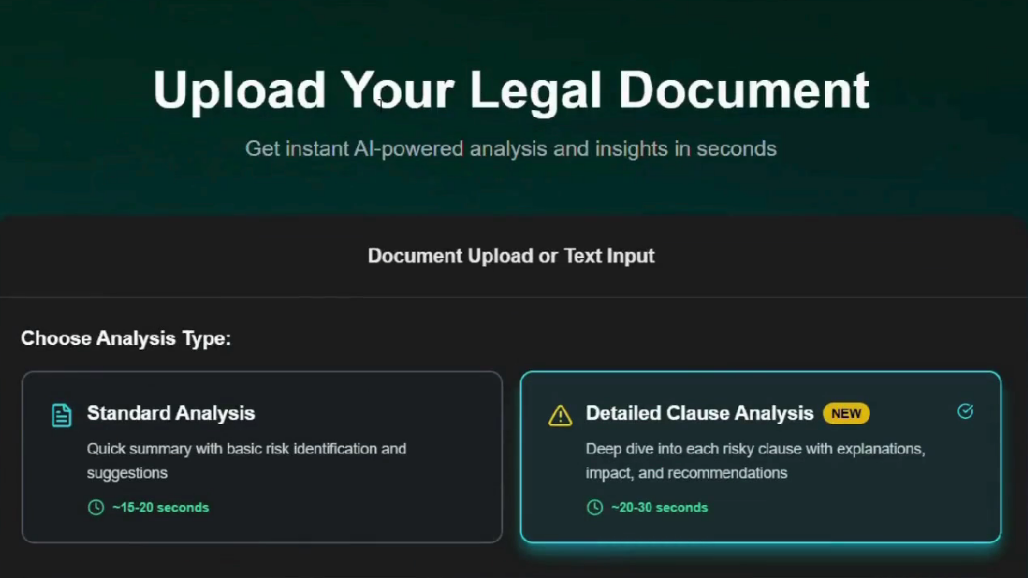Click the Deep dive clause description text
Viewport: 1028px width, 578px height.
coord(755,461)
